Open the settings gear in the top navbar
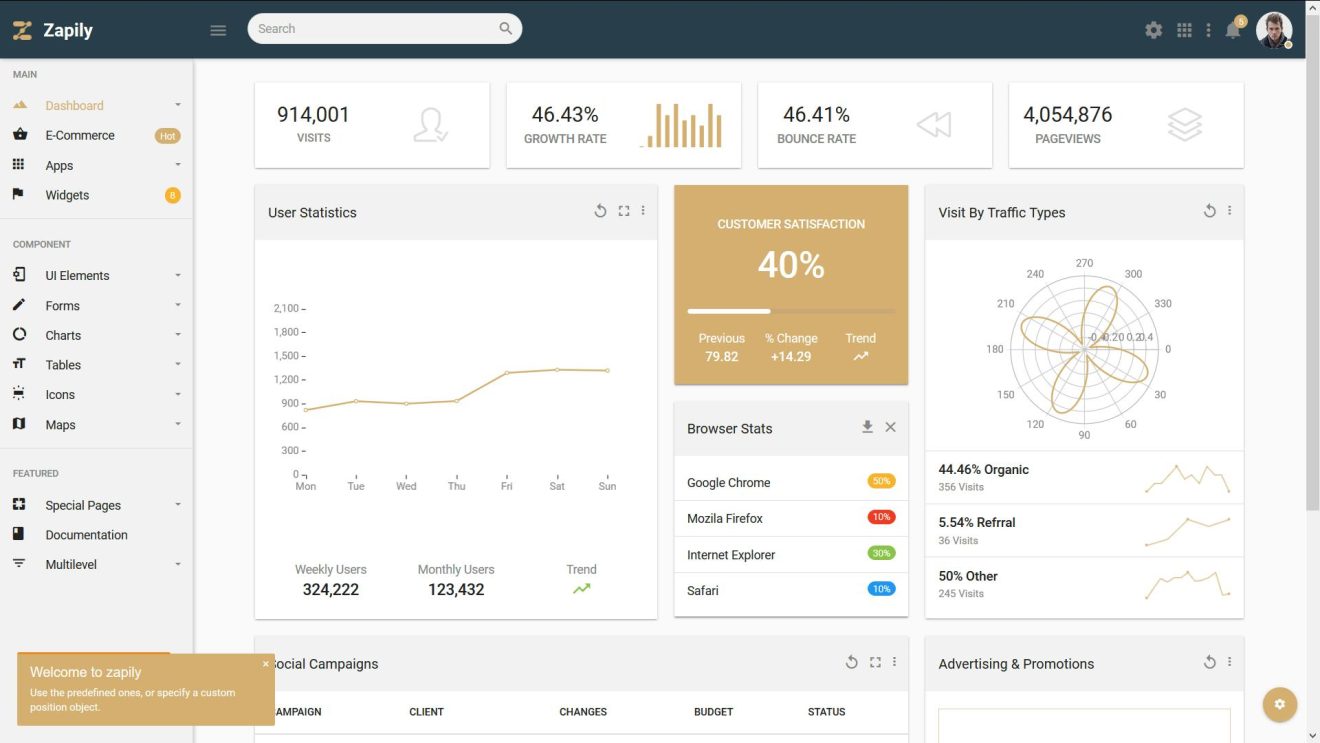This screenshot has width=1320, height=743. pyautogui.click(x=1153, y=30)
